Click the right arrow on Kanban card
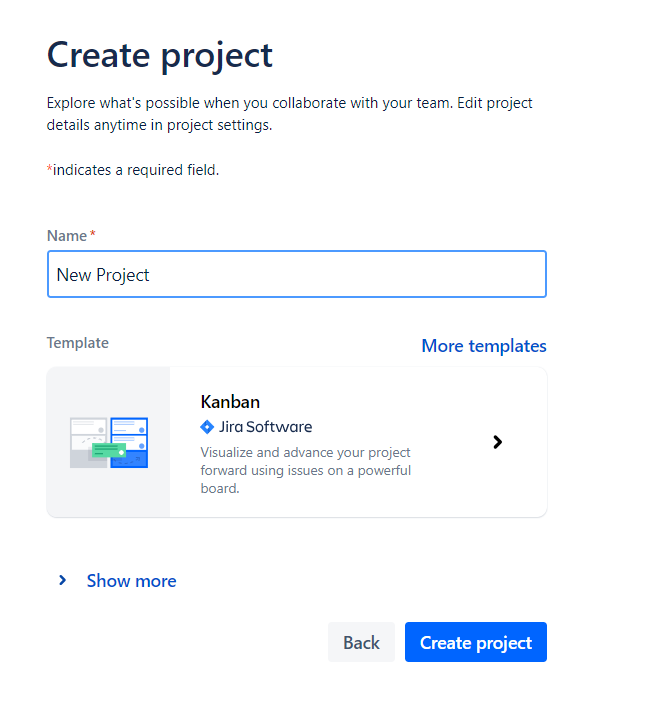Screen dimensions: 648x724 [497, 442]
